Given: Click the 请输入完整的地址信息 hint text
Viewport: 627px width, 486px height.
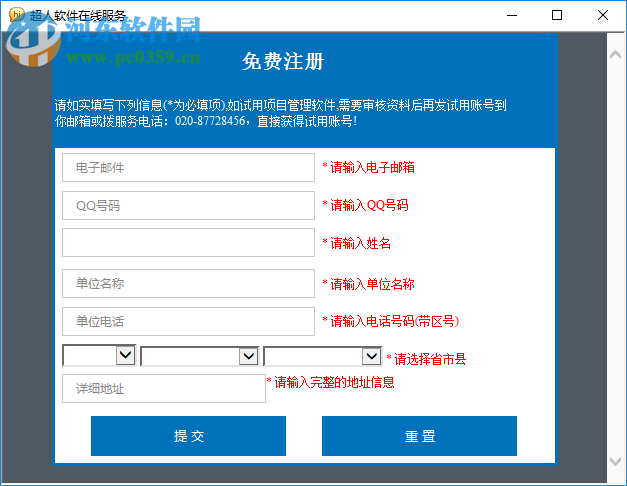Looking at the screenshot, I should click(331, 382).
